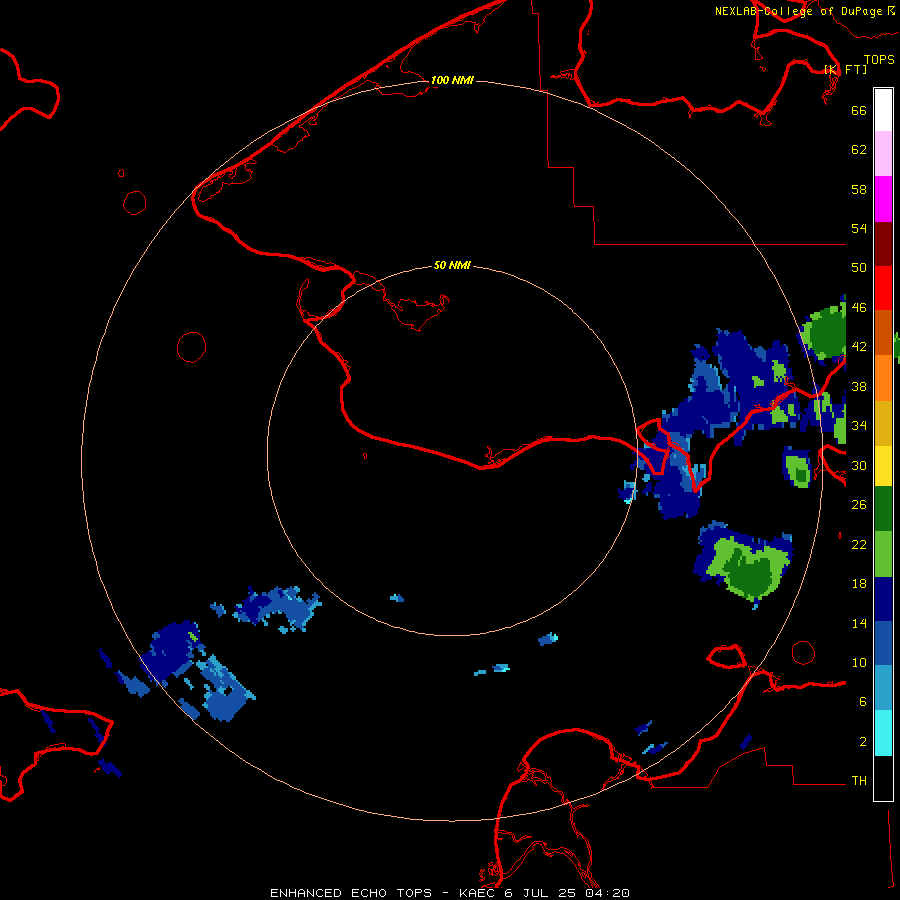Screen dimensions: 900x900
Task: Click the '26' legend value
Action: (x=859, y=505)
